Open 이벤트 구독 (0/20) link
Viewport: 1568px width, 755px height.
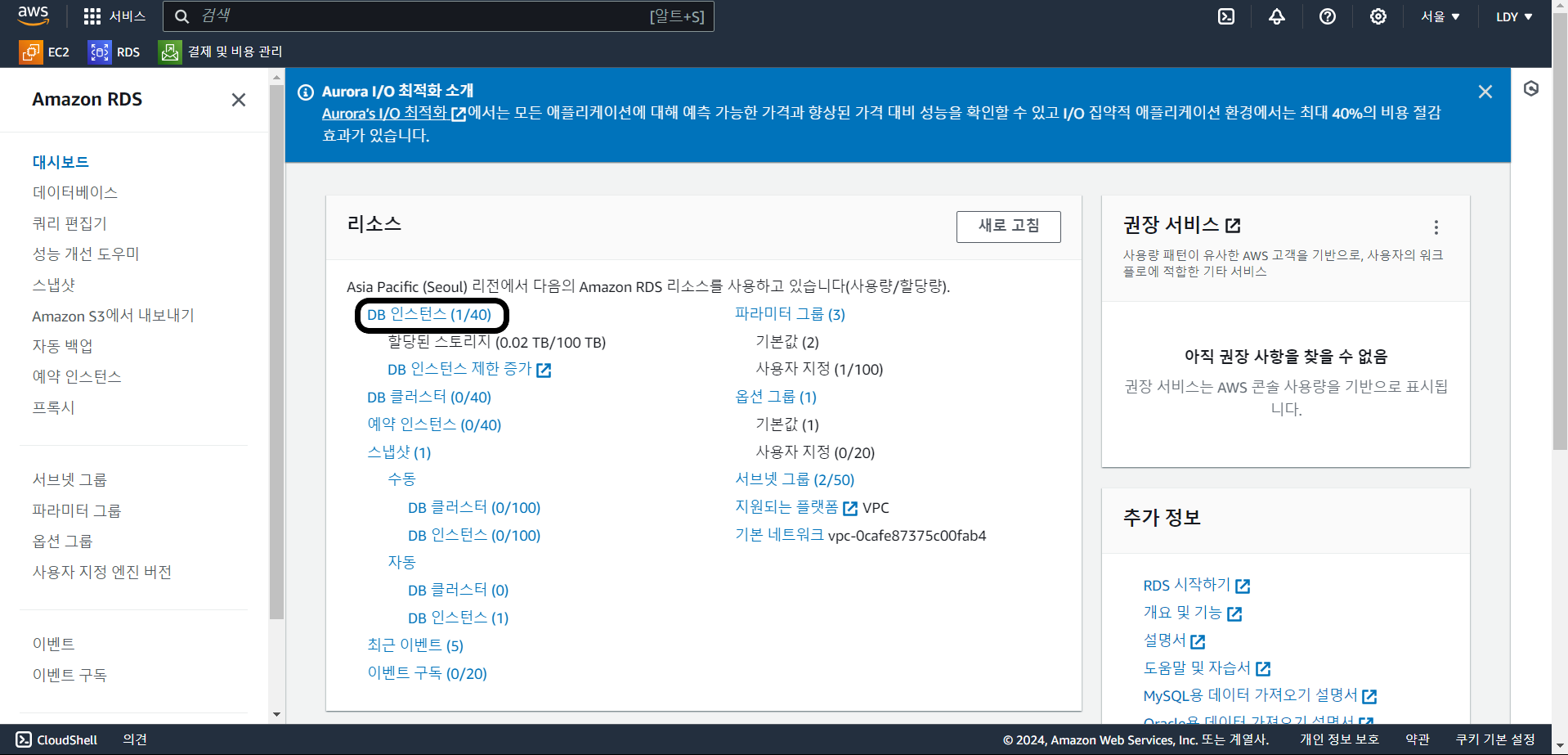point(427,673)
